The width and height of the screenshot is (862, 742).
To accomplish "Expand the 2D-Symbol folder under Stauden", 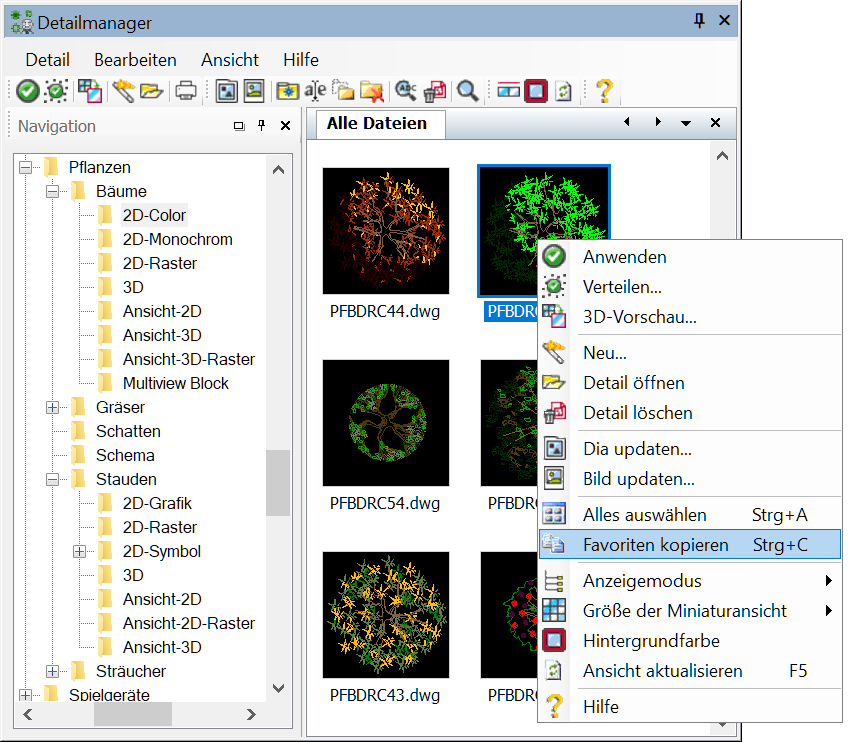I will click(79, 551).
